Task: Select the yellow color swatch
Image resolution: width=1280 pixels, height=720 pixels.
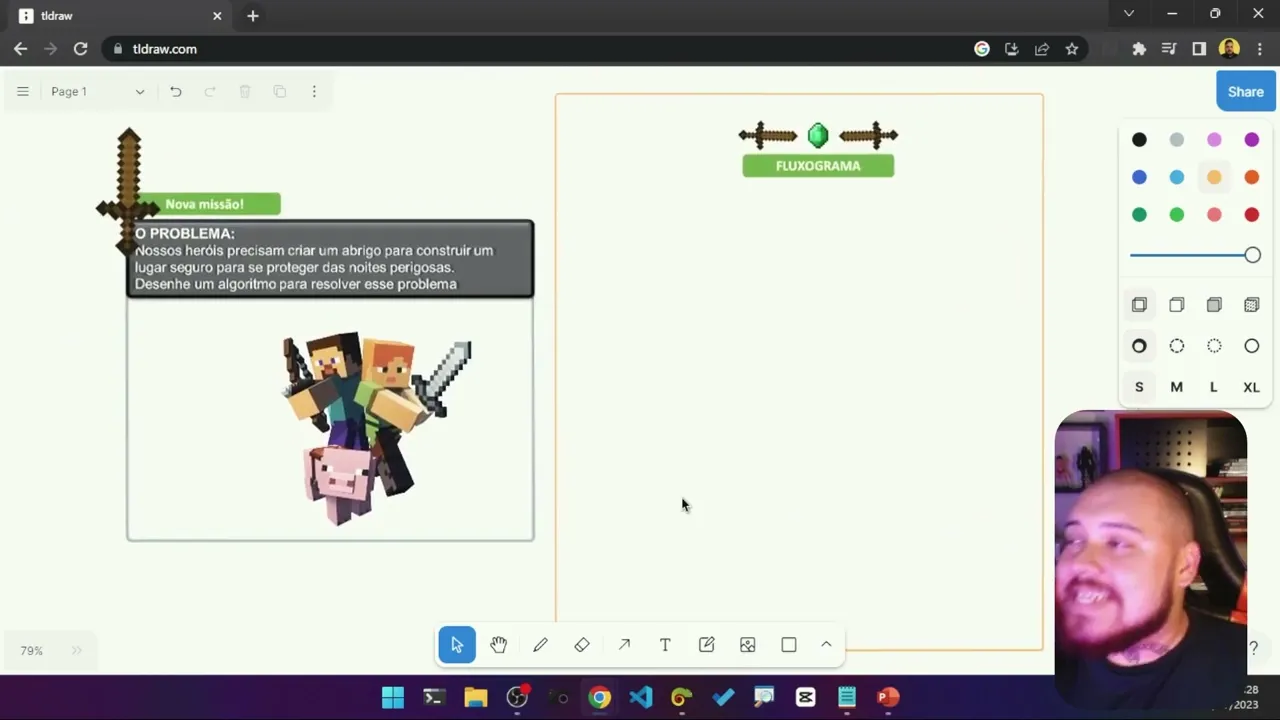Action: coord(1214,177)
